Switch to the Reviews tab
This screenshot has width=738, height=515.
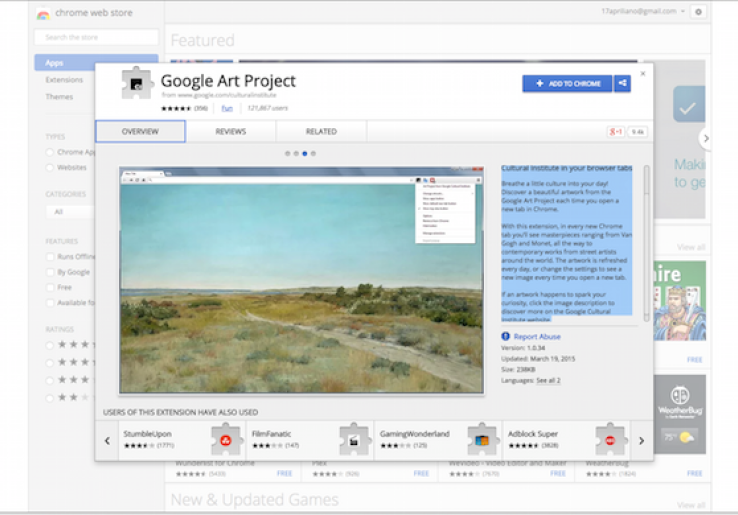tap(231, 131)
